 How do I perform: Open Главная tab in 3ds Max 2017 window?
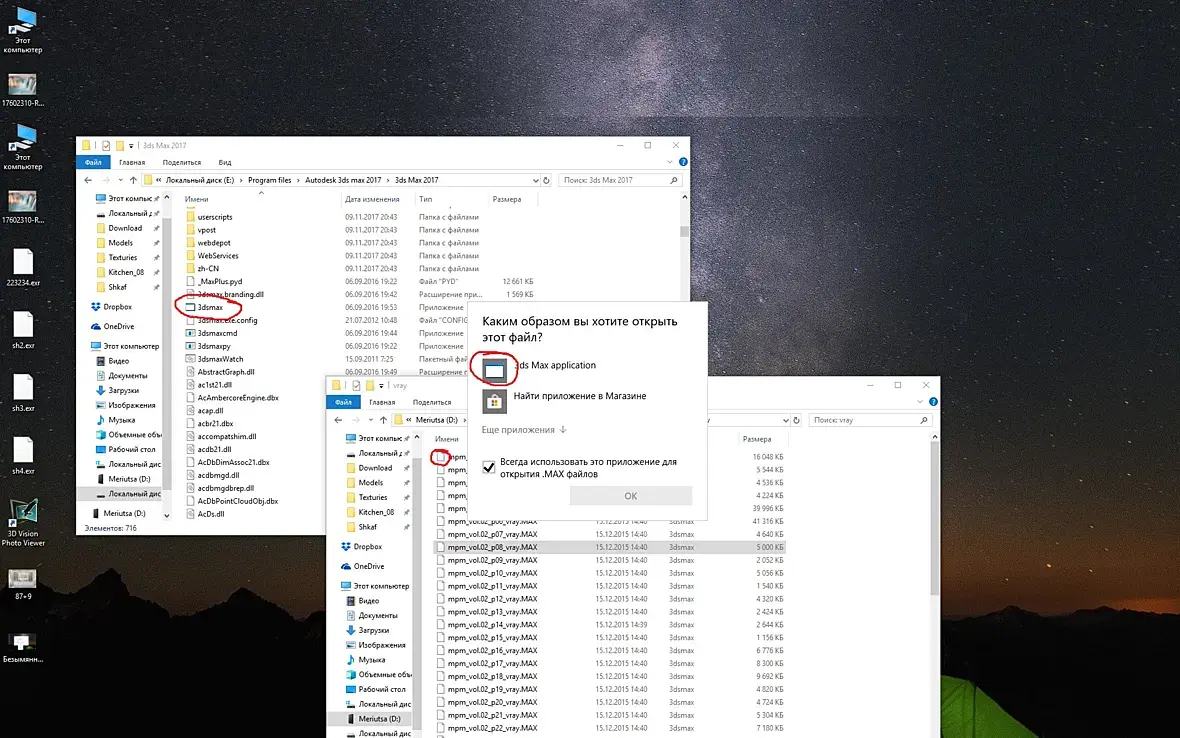pos(132,162)
